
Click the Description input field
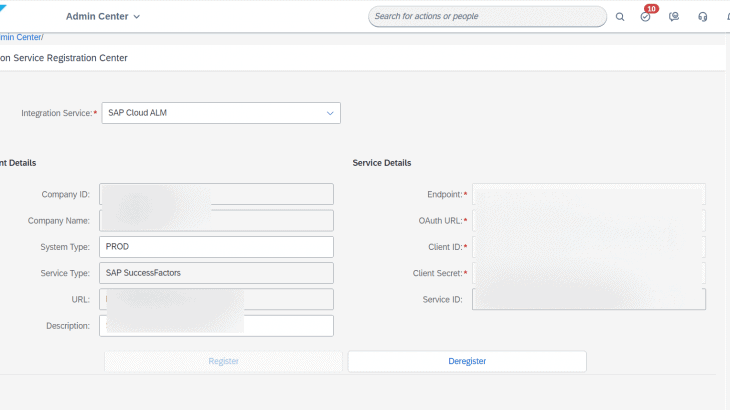[x=216, y=326]
